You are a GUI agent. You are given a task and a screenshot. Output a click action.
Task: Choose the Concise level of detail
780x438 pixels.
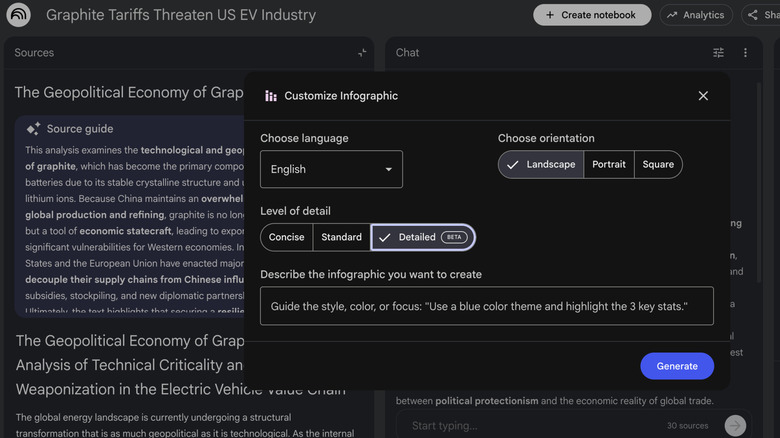286,237
